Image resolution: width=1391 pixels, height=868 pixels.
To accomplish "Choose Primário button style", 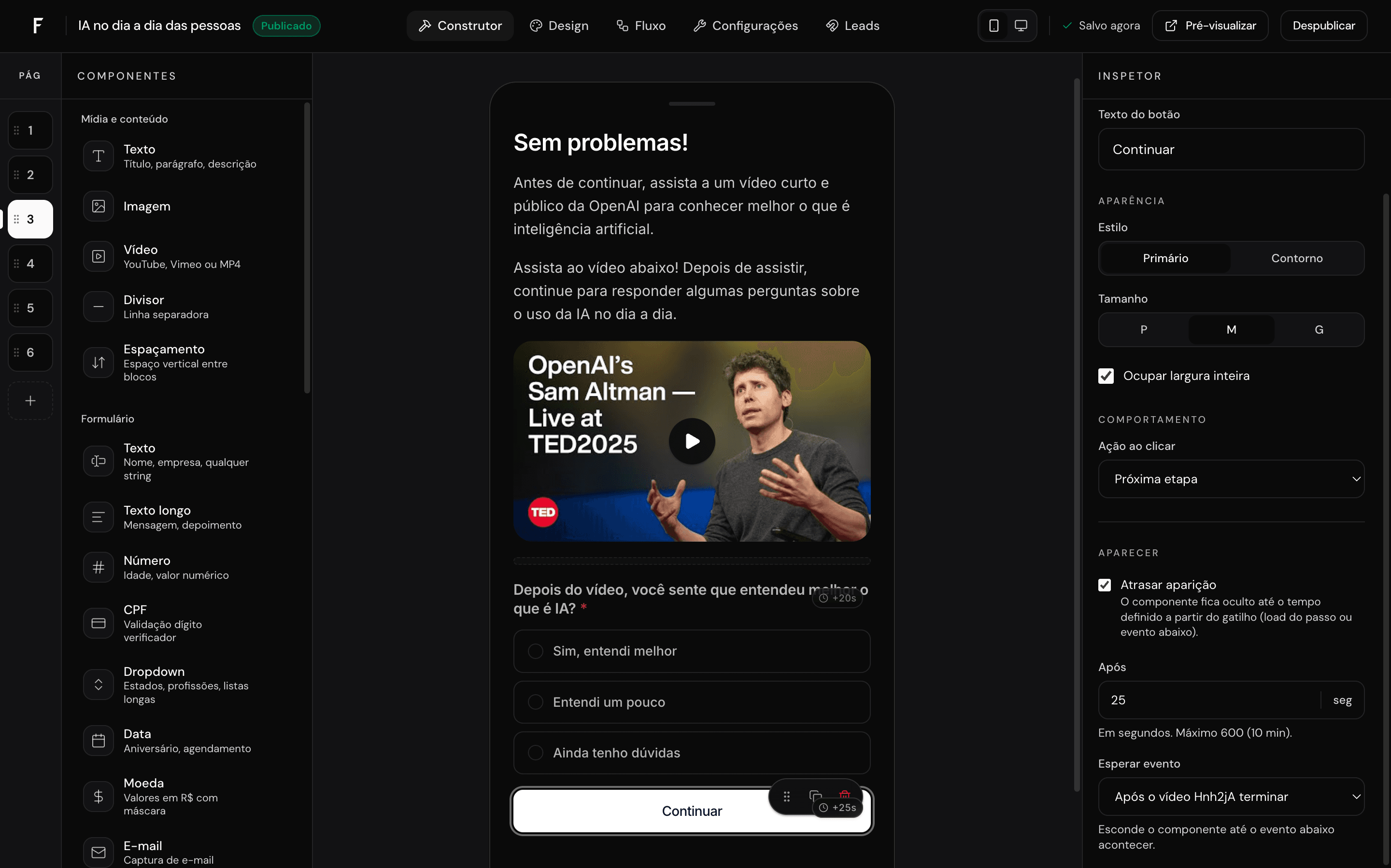I will tap(1165, 258).
